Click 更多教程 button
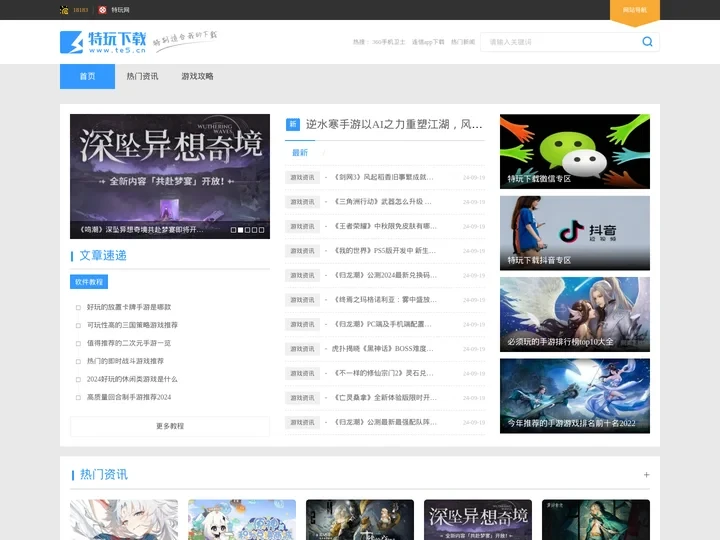Viewport: 720px width, 540px height. click(170, 426)
